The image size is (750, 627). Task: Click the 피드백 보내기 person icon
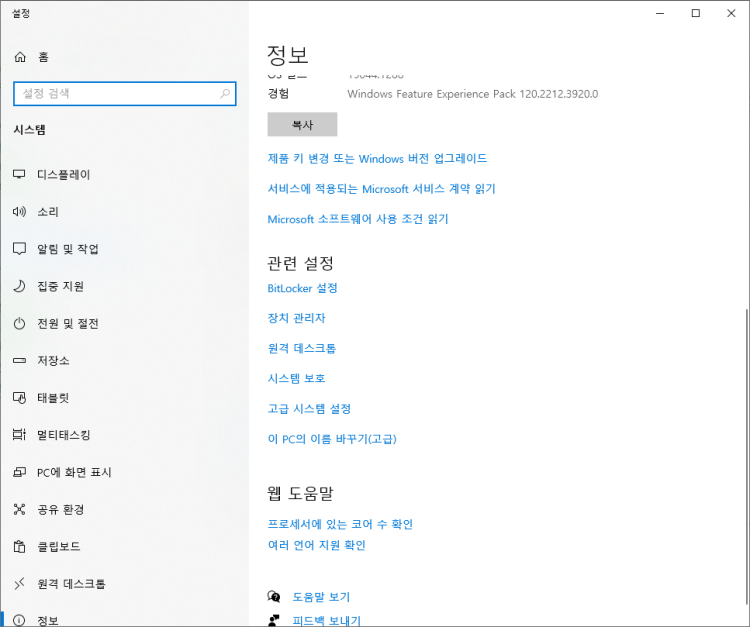pyautogui.click(x=274, y=620)
